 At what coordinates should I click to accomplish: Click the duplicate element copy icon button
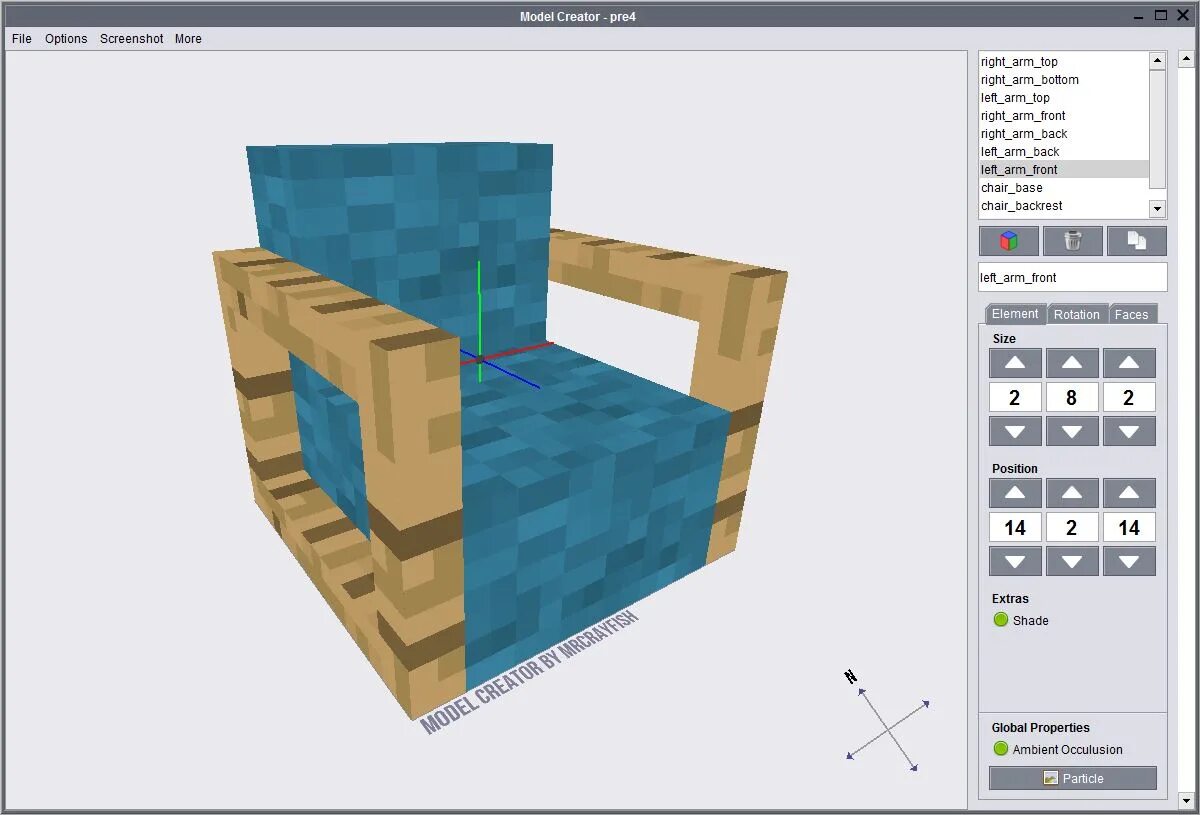pyautogui.click(x=1137, y=241)
